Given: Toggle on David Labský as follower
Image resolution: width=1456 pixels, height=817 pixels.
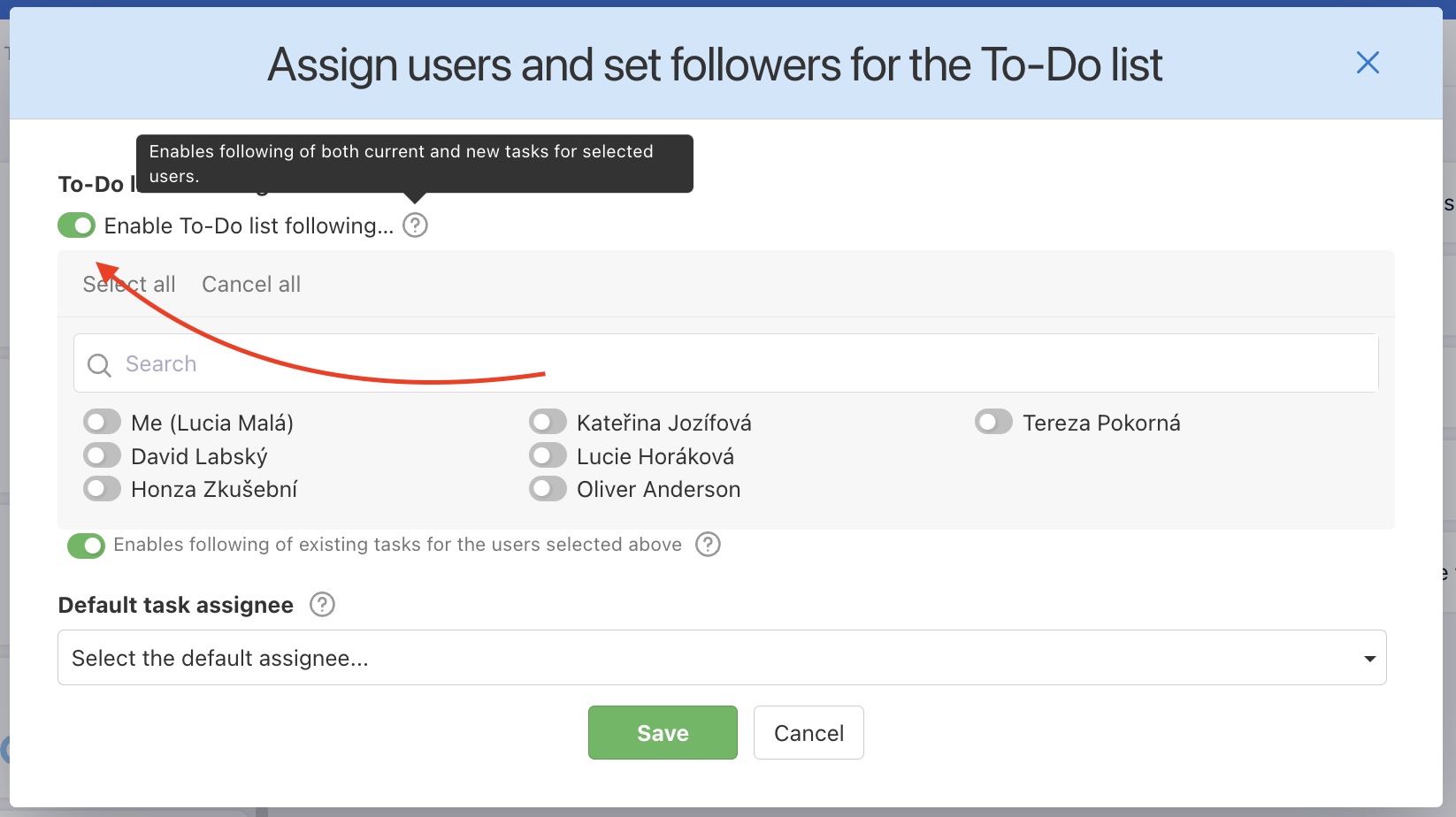Looking at the screenshot, I should pyautogui.click(x=101, y=455).
